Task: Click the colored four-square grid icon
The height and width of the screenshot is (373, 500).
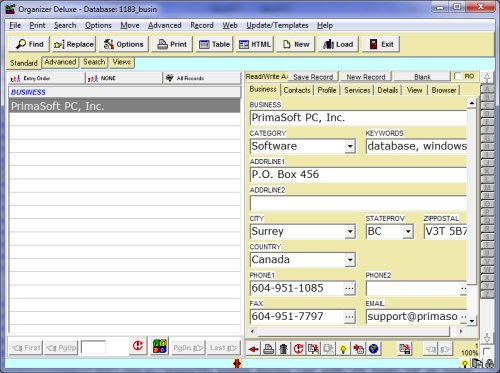Action: coord(160,346)
